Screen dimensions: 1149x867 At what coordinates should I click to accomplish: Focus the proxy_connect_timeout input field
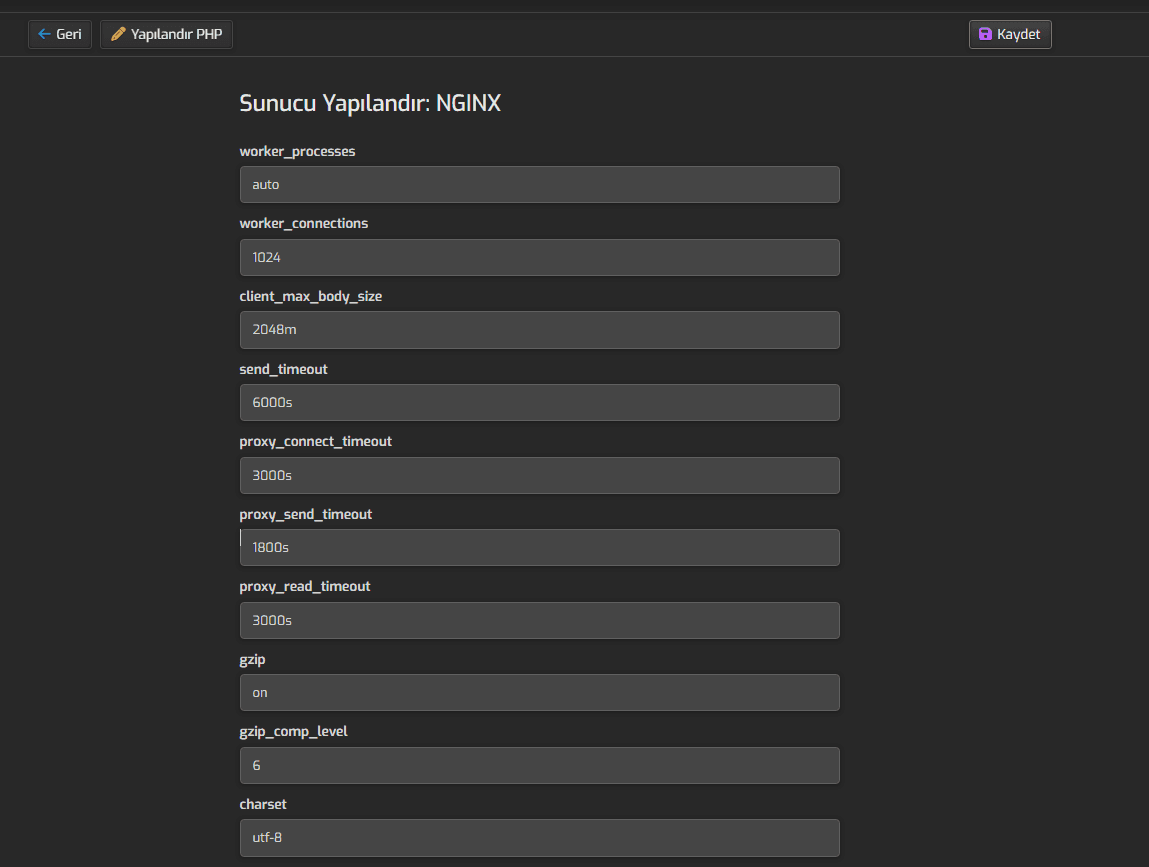539,475
